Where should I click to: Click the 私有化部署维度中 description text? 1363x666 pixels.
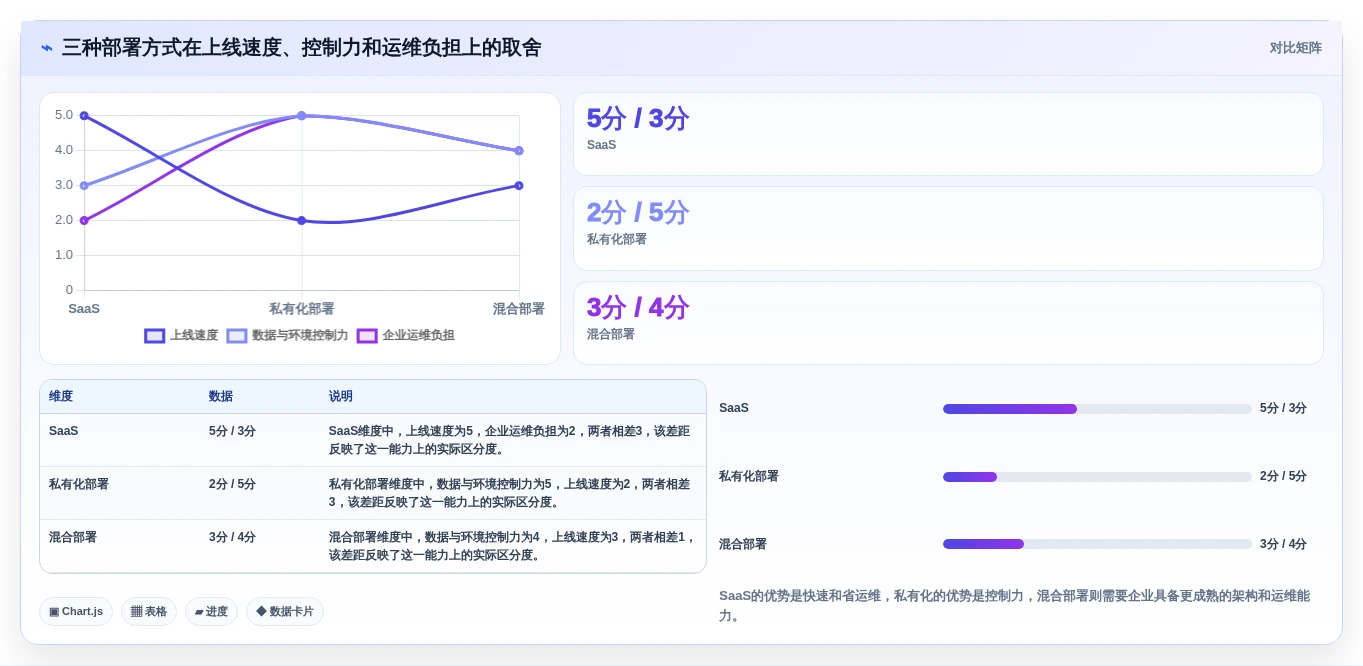[x=511, y=493]
